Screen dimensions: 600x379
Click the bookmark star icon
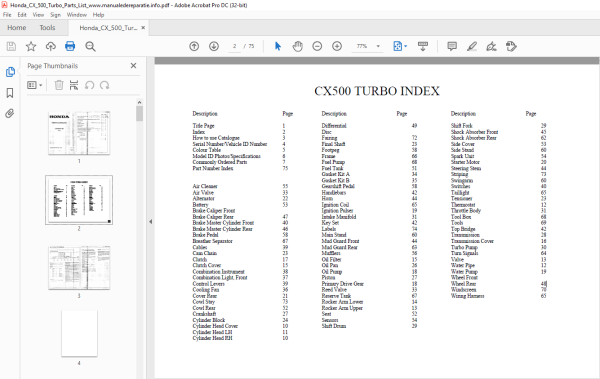[x=31, y=47]
